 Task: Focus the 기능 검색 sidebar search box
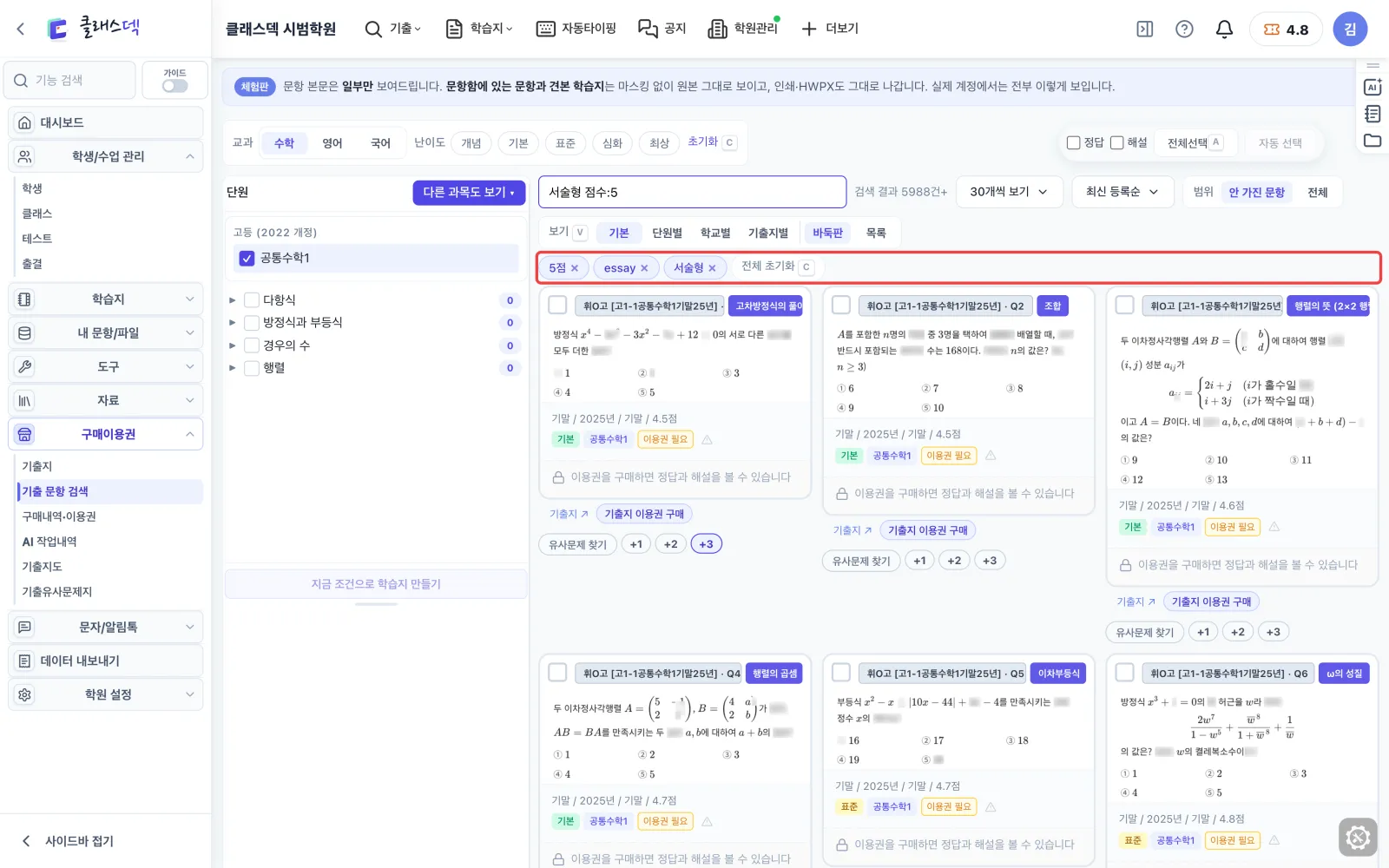pyautogui.click(x=69, y=80)
